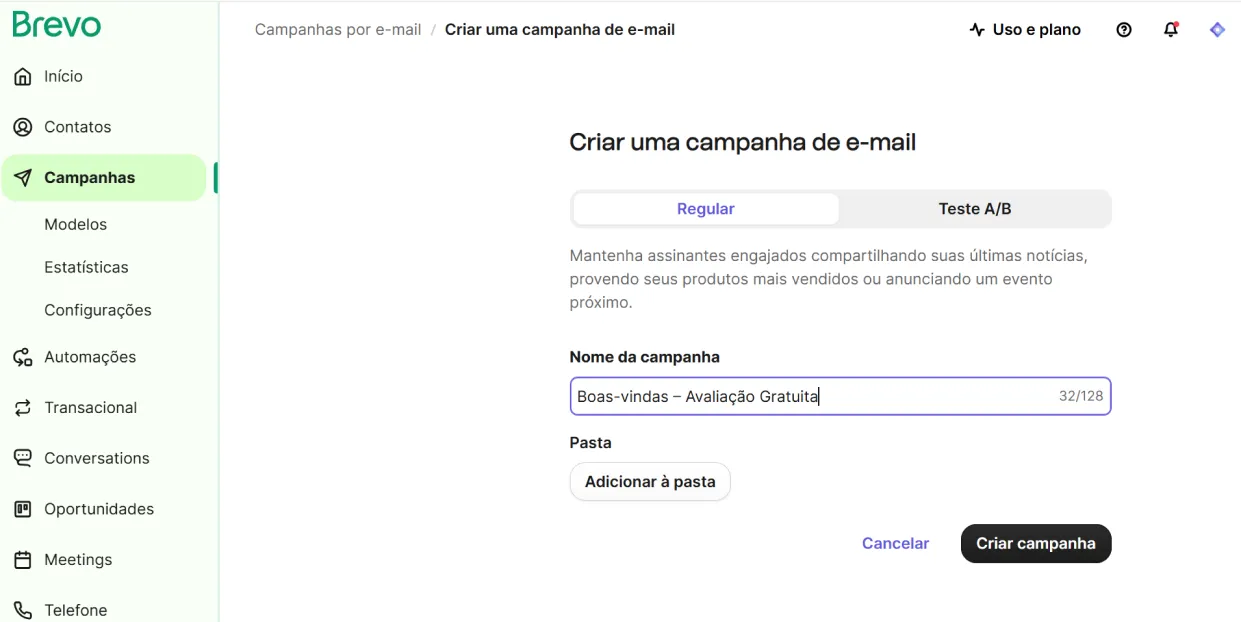Image resolution: width=1241 pixels, height=622 pixels.
Task: Go to Configurações submenu item
Action: tap(98, 310)
